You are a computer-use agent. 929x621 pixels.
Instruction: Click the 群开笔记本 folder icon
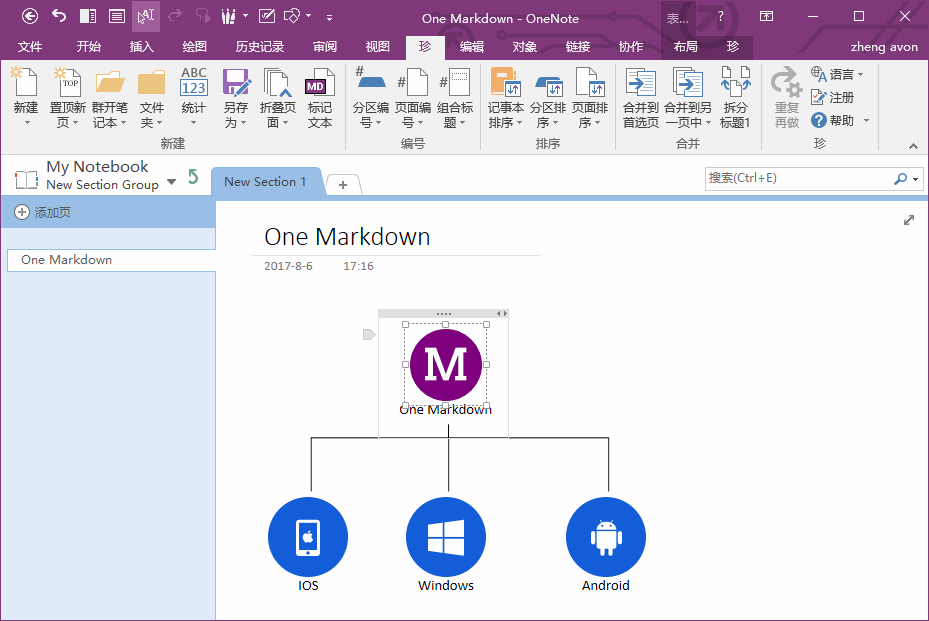coord(110,82)
